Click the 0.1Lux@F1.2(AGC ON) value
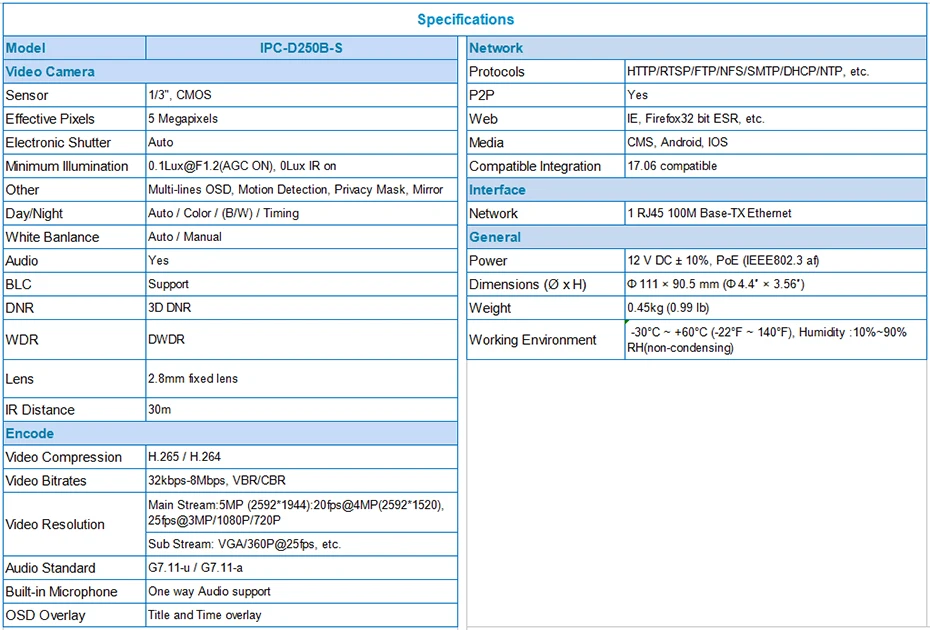Screen dimensions: 930x630 [x=242, y=166]
